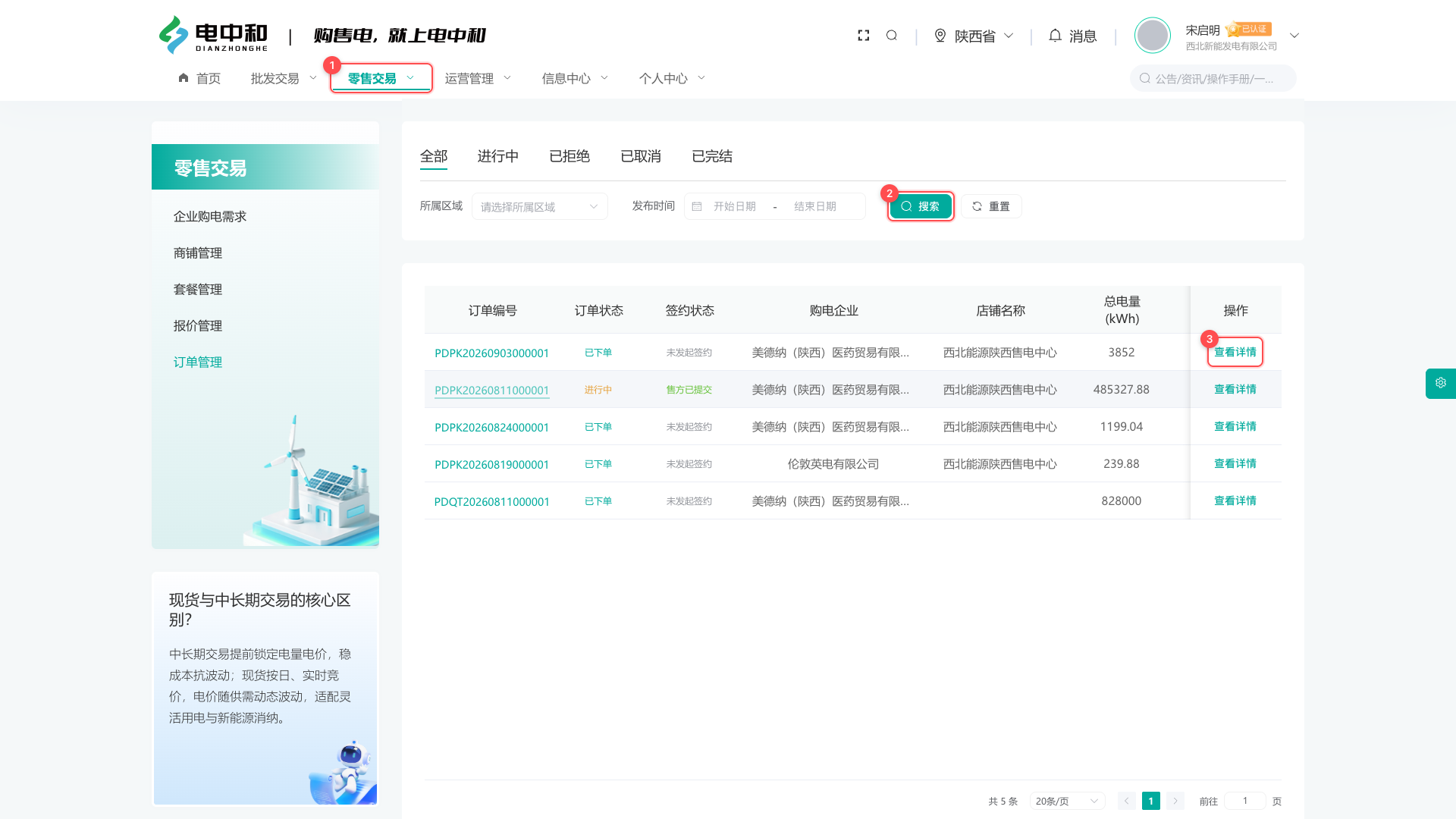Open 企业购电需求 in sidebar
The image size is (1456, 819).
point(210,217)
